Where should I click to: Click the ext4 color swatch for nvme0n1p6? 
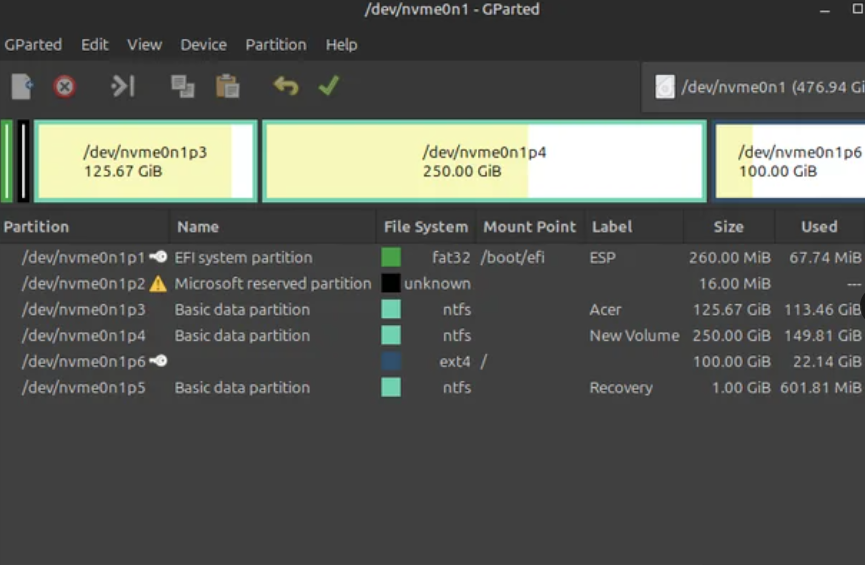[x=391, y=362]
